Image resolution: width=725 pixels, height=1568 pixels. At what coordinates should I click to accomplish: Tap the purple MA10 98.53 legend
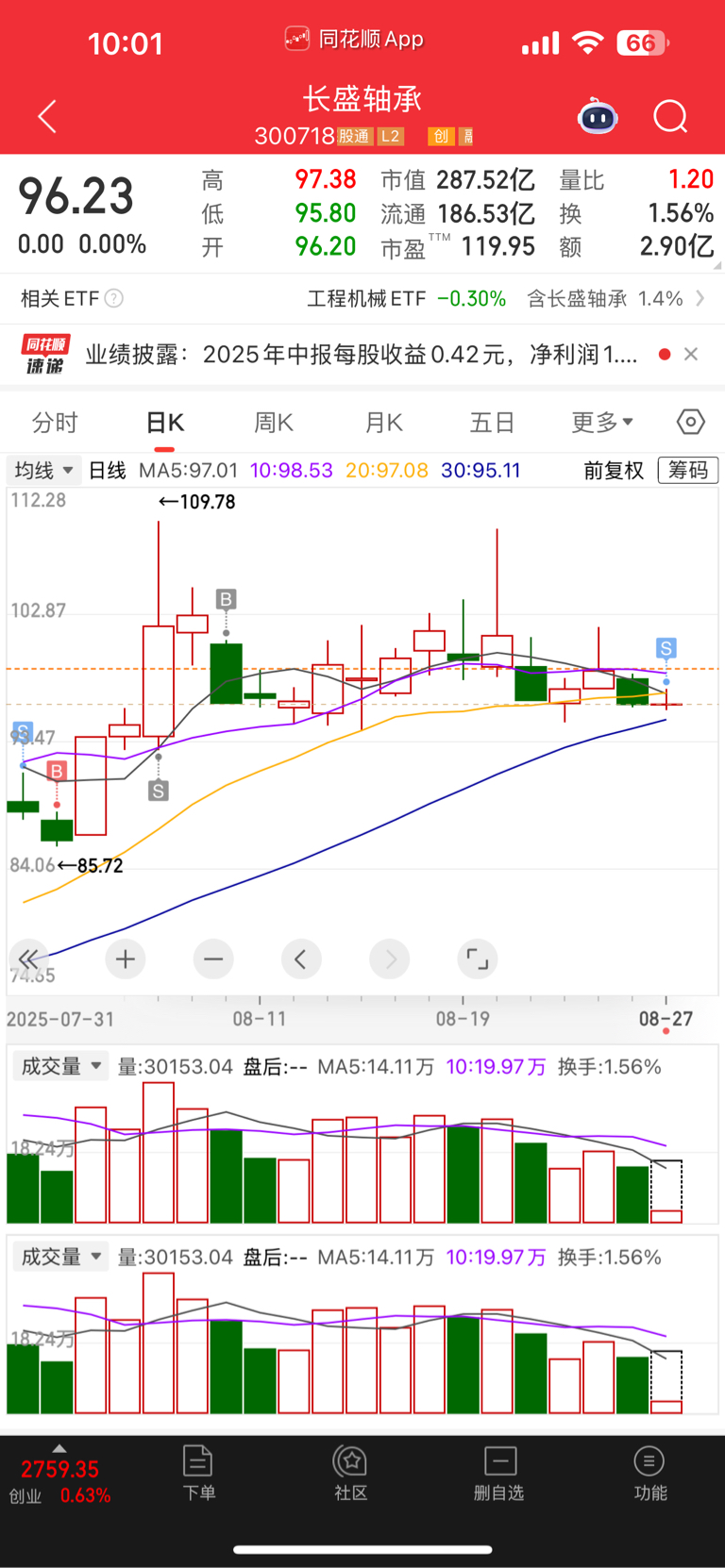click(x=291, y=470)
